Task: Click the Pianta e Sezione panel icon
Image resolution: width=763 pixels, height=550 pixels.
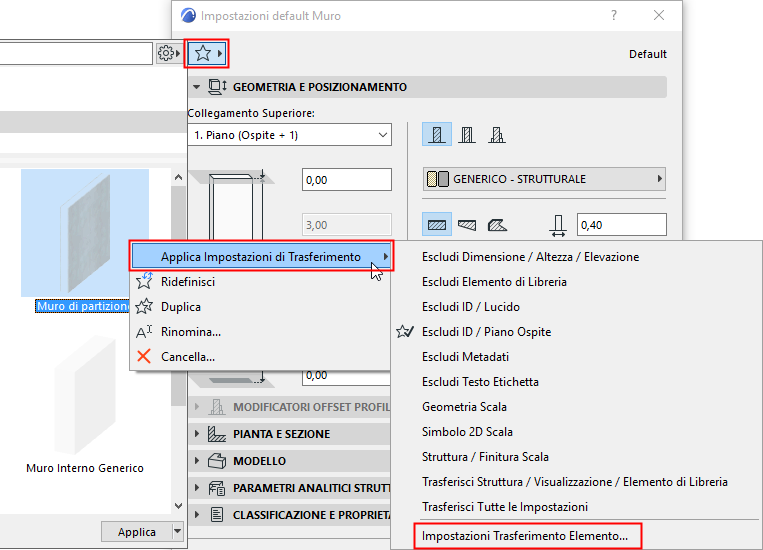Action: point(217,434)
